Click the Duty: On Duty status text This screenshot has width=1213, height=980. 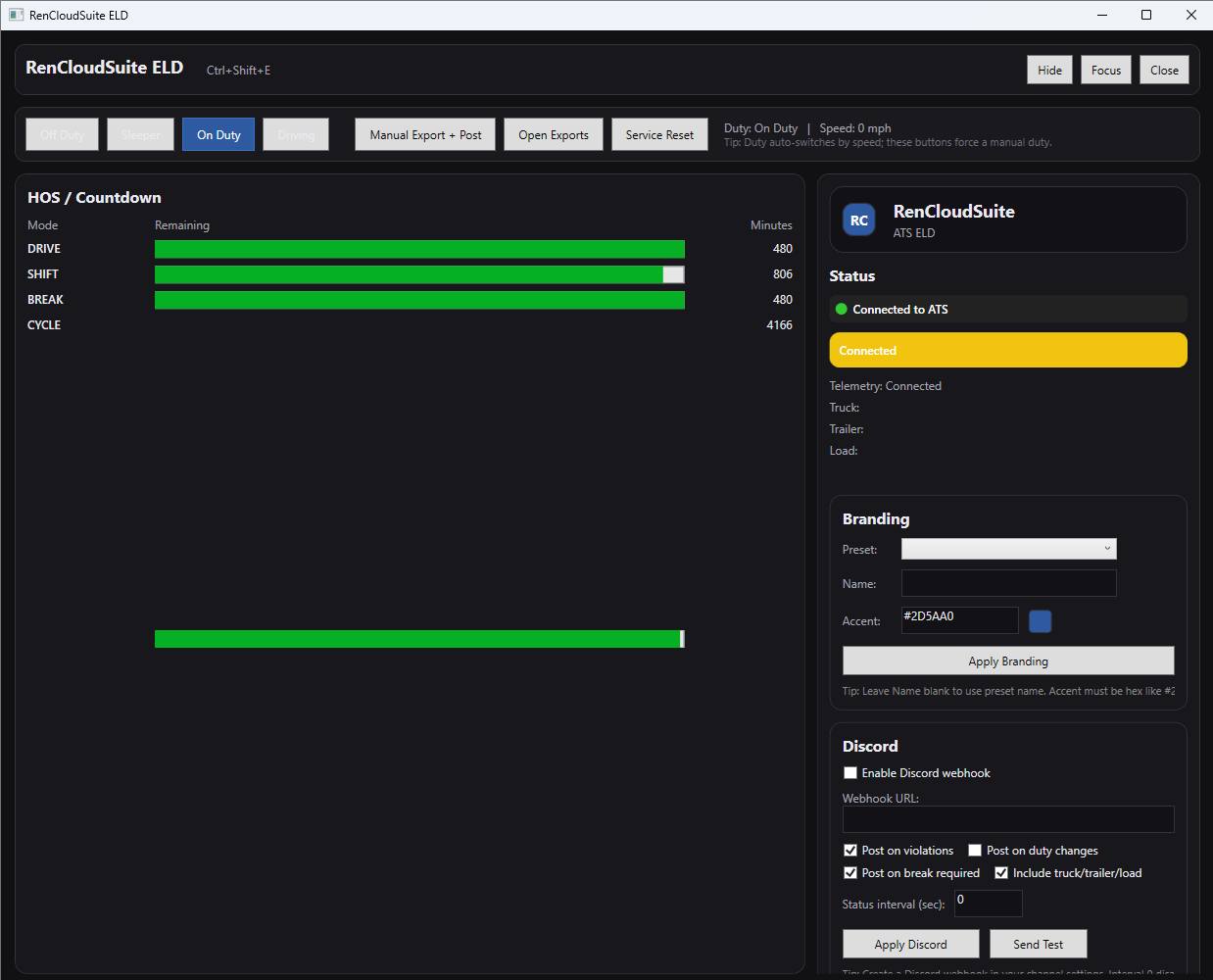point(760,128)
